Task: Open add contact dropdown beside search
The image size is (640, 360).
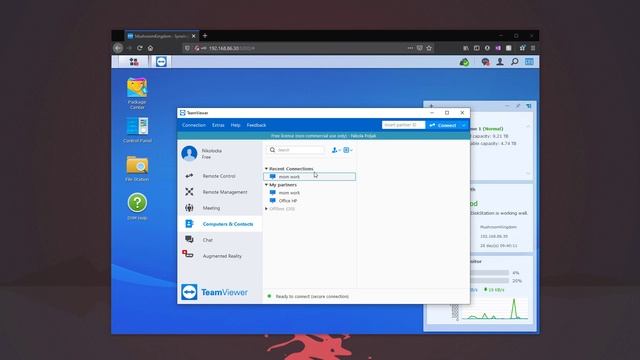Action: (336, 150)
